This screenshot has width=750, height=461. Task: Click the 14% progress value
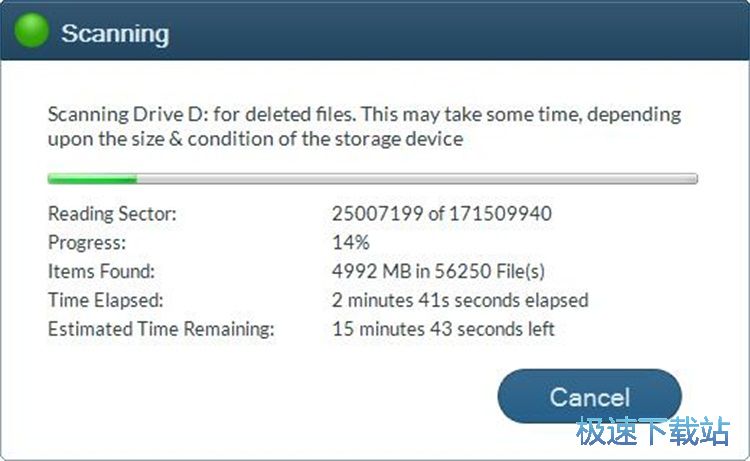350,242
